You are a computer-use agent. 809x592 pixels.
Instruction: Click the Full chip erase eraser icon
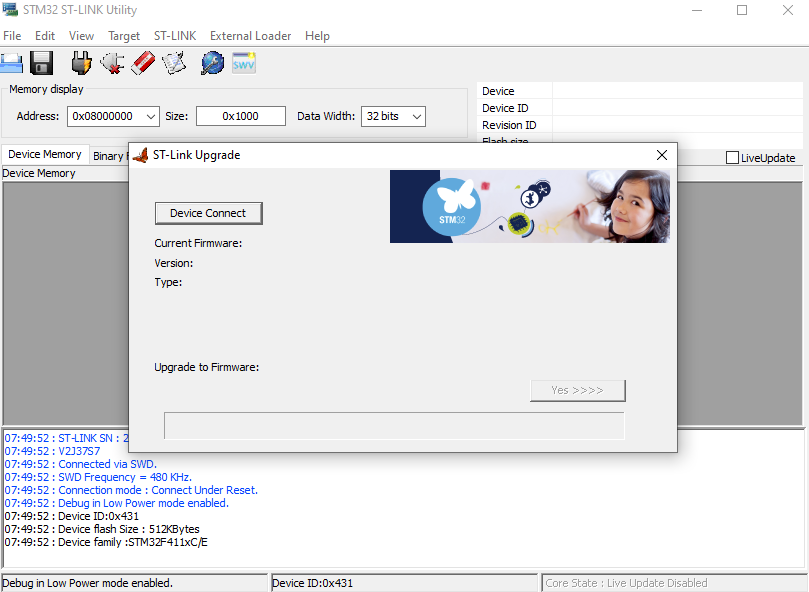coord(143,63)
